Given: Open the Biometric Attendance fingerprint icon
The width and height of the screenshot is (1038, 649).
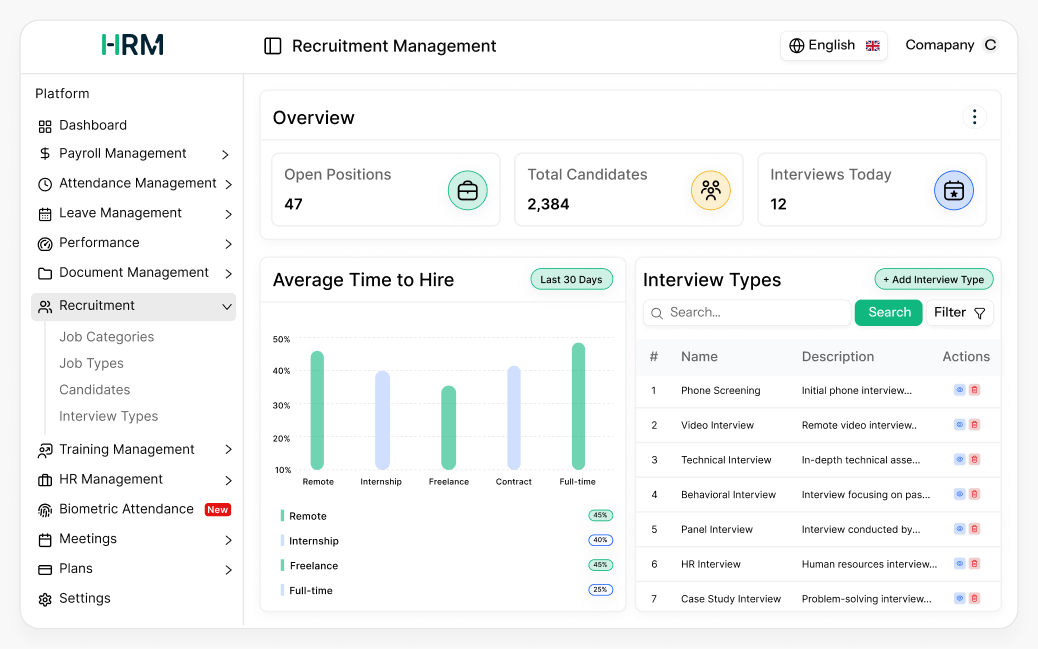Looking at the screenshot, I should click(x=46, y=509).
